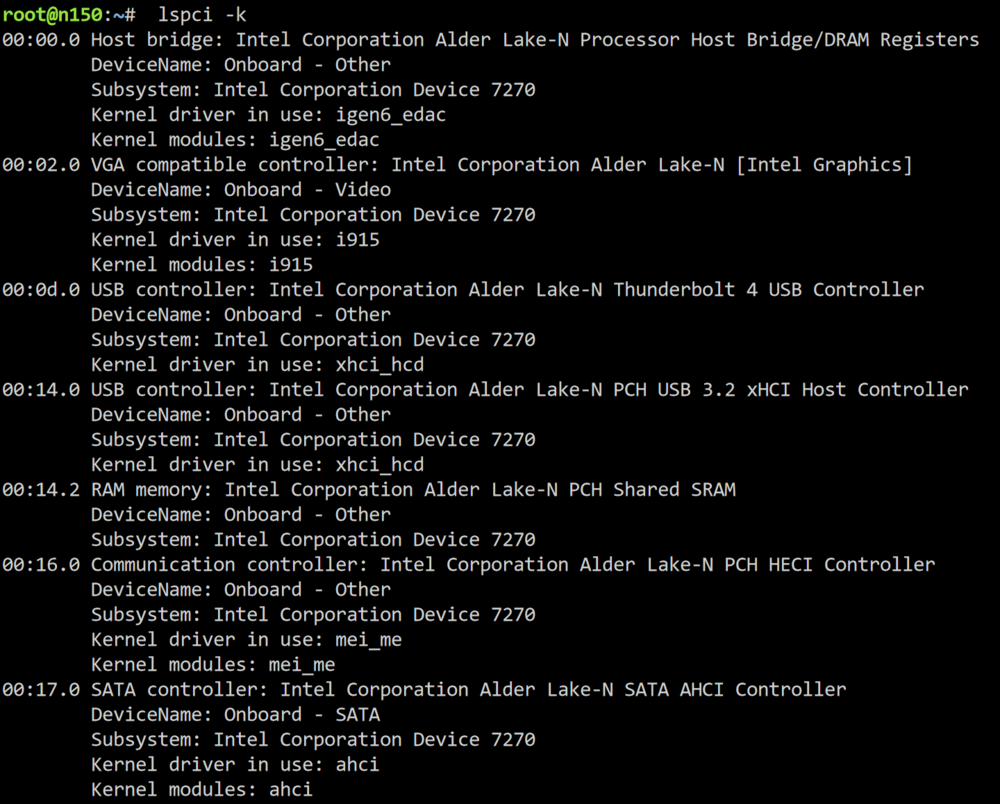1000x804 pixels.
Task: Click the DeviceName Onboard - SATA line
Action: (235, 715)
